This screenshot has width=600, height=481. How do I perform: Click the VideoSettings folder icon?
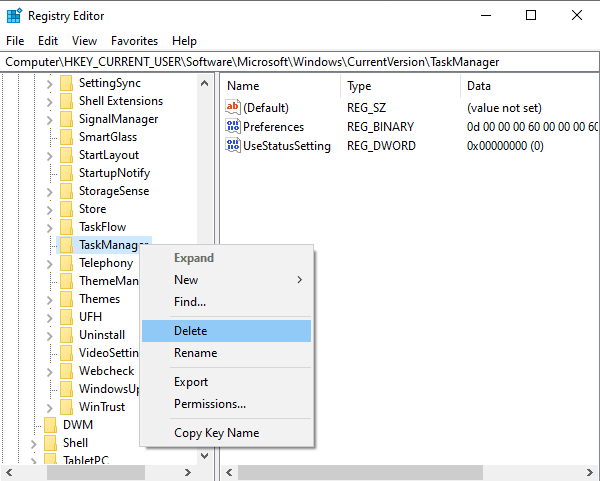click(x=66, y=353)
